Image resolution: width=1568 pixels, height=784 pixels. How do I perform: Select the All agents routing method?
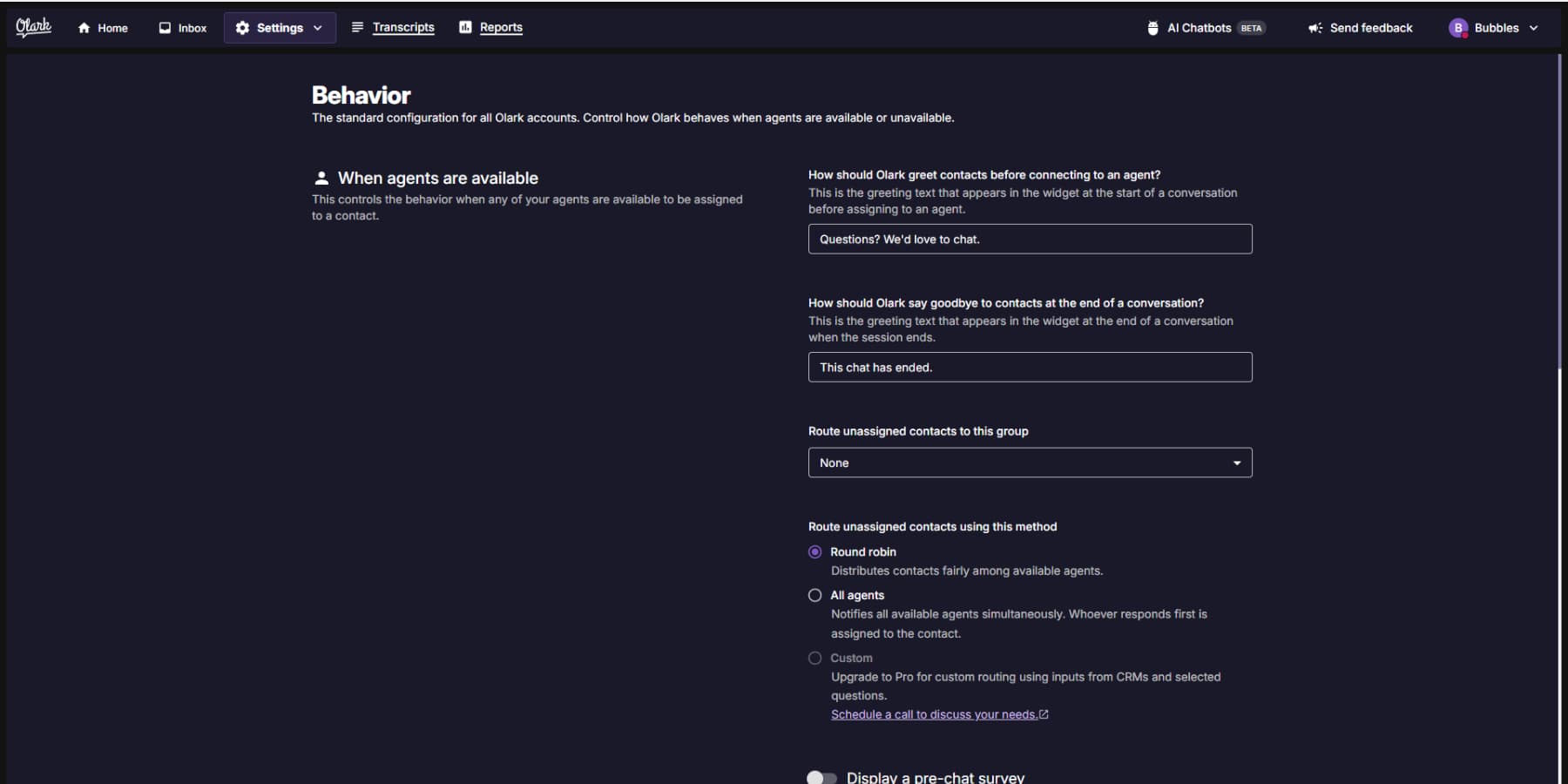[x=814, y=595]
